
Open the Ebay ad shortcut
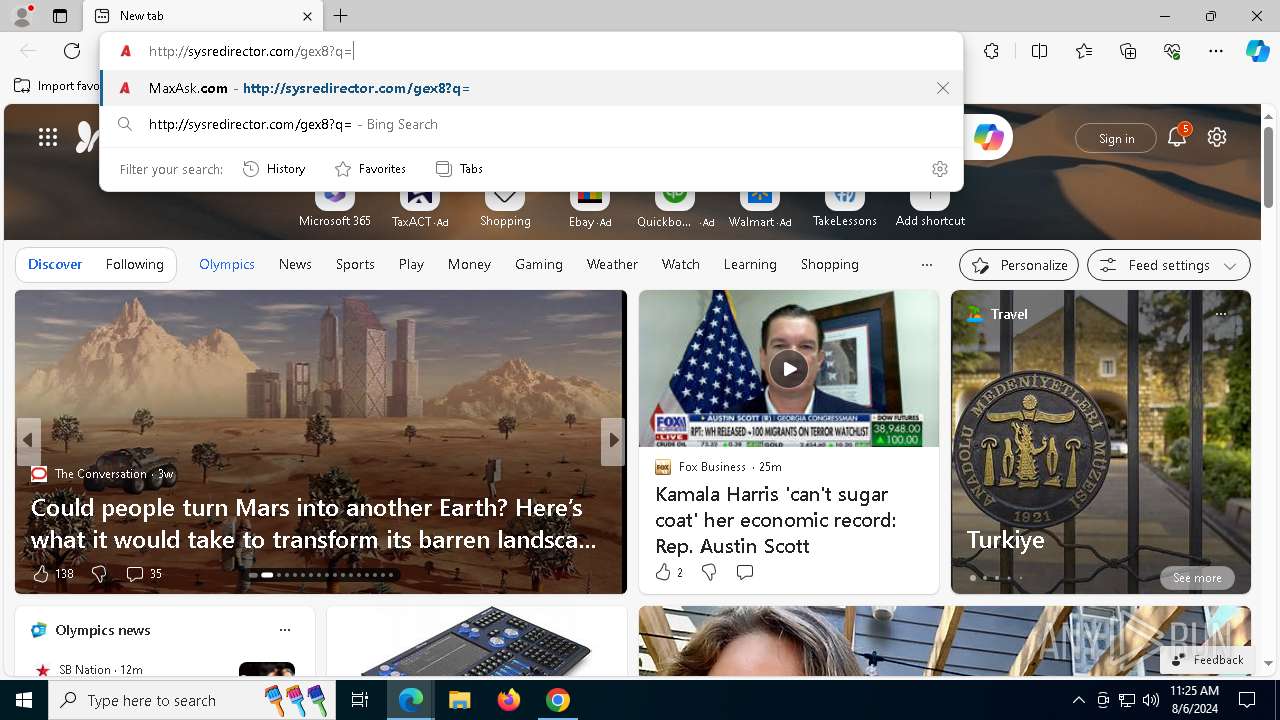point(590,207)
